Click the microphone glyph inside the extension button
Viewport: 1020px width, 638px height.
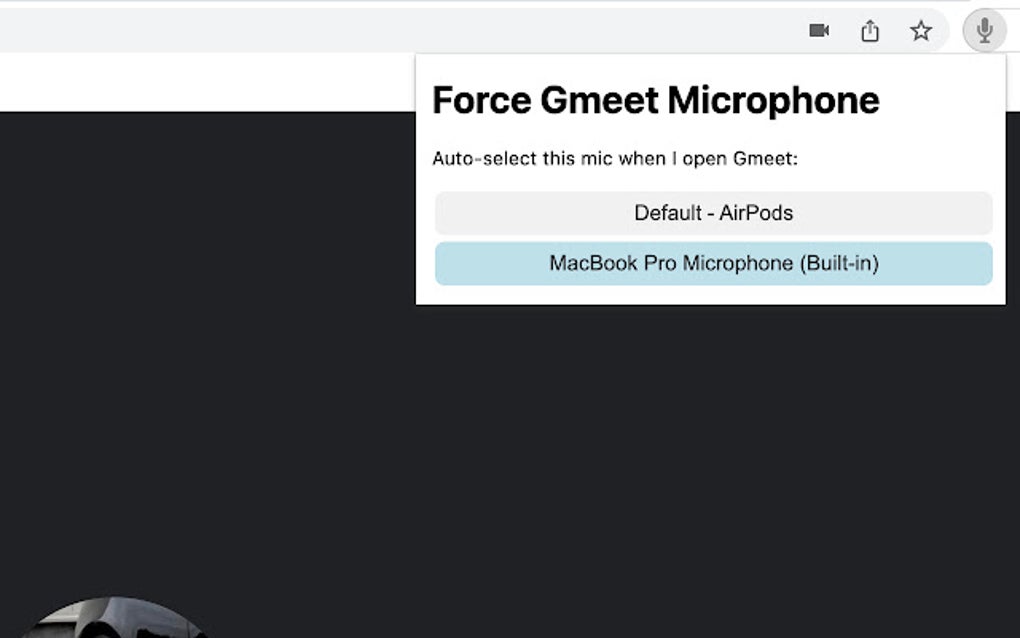coord(984,30)
